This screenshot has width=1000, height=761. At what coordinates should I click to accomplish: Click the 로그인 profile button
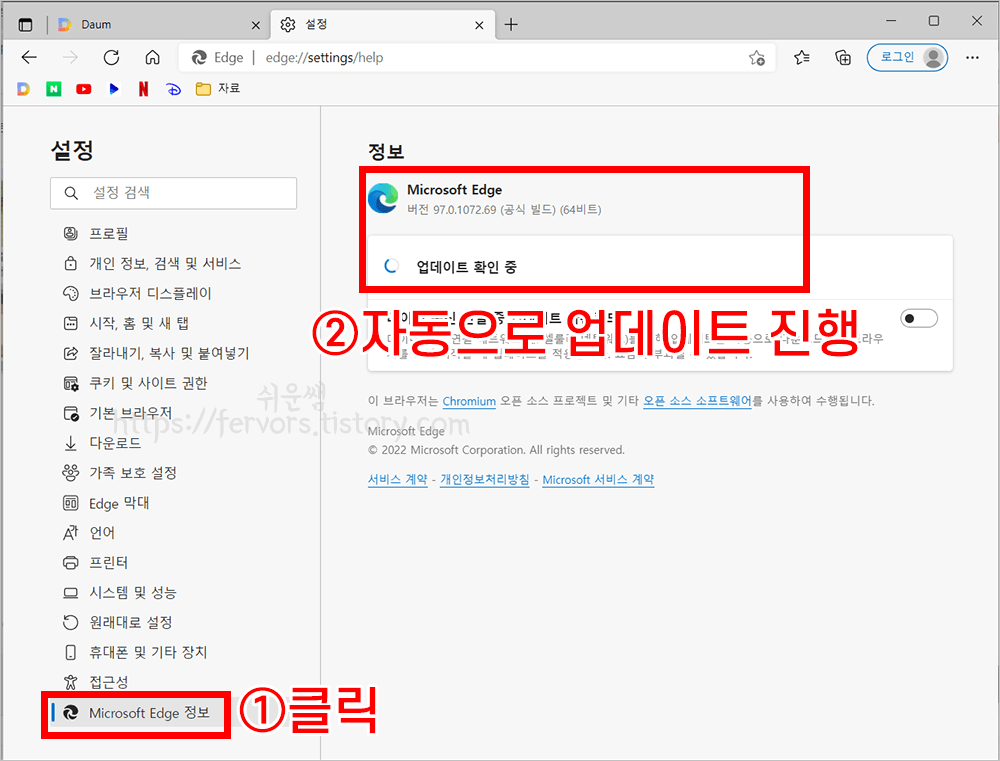pos(907,57)
